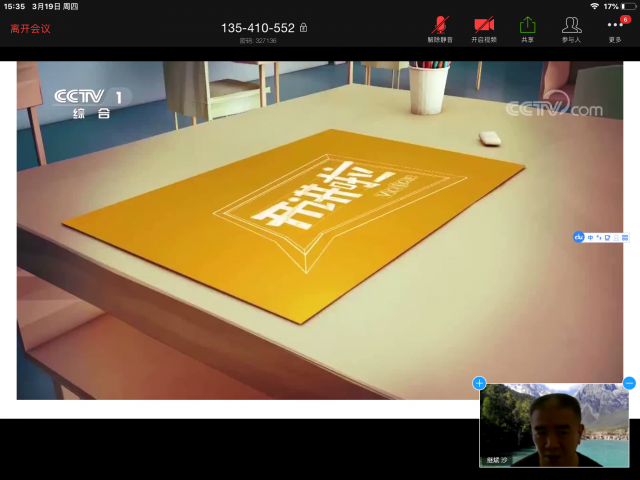Open the 更多 more options menu
Image resolution: width=640 pixels, height=480 pixels.
(615, 29)
